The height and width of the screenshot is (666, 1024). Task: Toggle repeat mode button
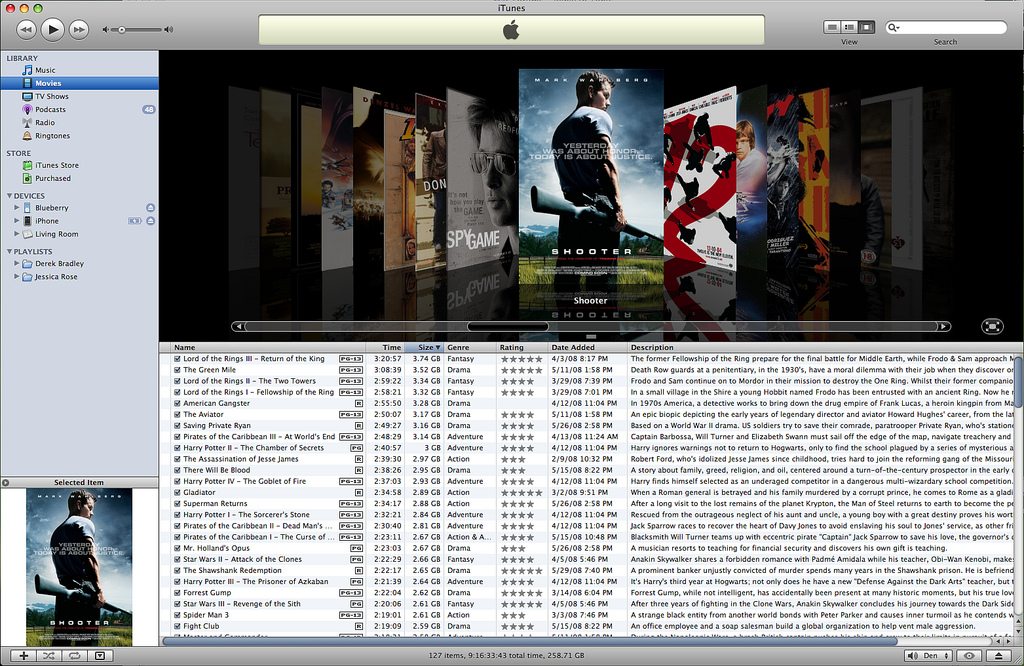[x=74, y=656]
